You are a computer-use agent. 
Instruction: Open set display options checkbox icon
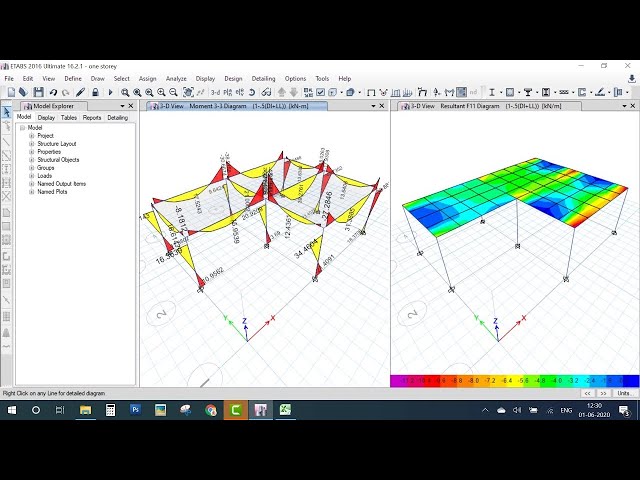coord(320,93)
